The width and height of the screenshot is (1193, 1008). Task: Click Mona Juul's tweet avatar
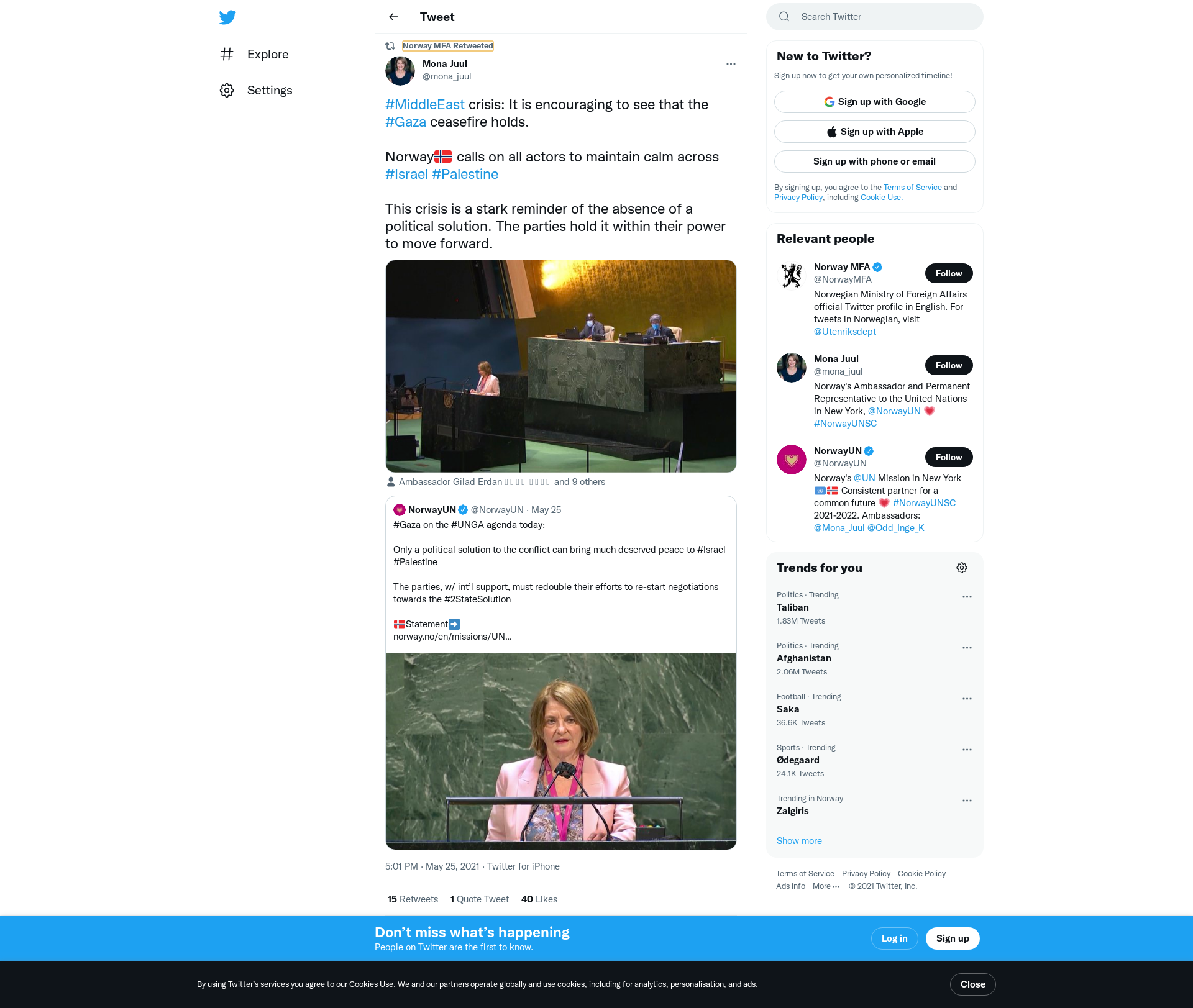tap(400, 71)
